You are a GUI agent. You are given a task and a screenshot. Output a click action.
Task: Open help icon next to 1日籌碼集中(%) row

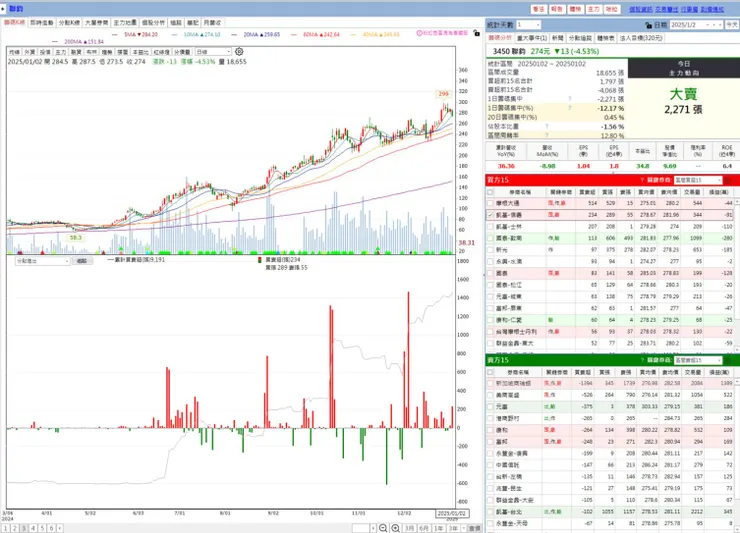[570, 108]
